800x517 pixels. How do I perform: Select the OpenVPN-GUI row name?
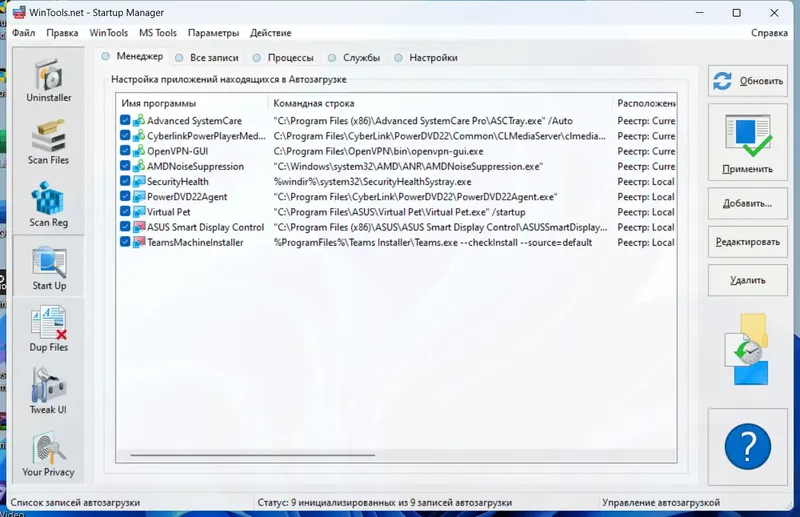click(x=178, y=151)
